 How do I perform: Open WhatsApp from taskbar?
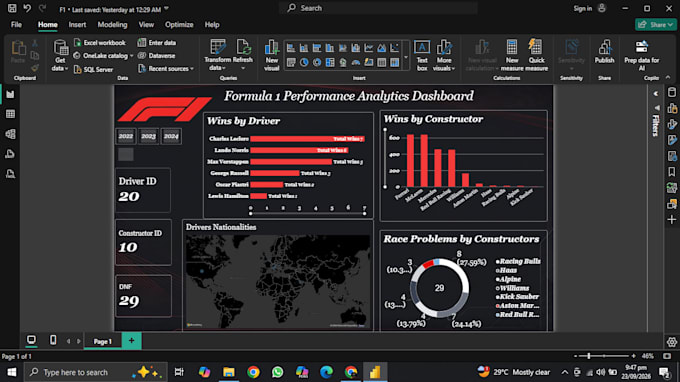pyautogui.click(x=278, y=372)
